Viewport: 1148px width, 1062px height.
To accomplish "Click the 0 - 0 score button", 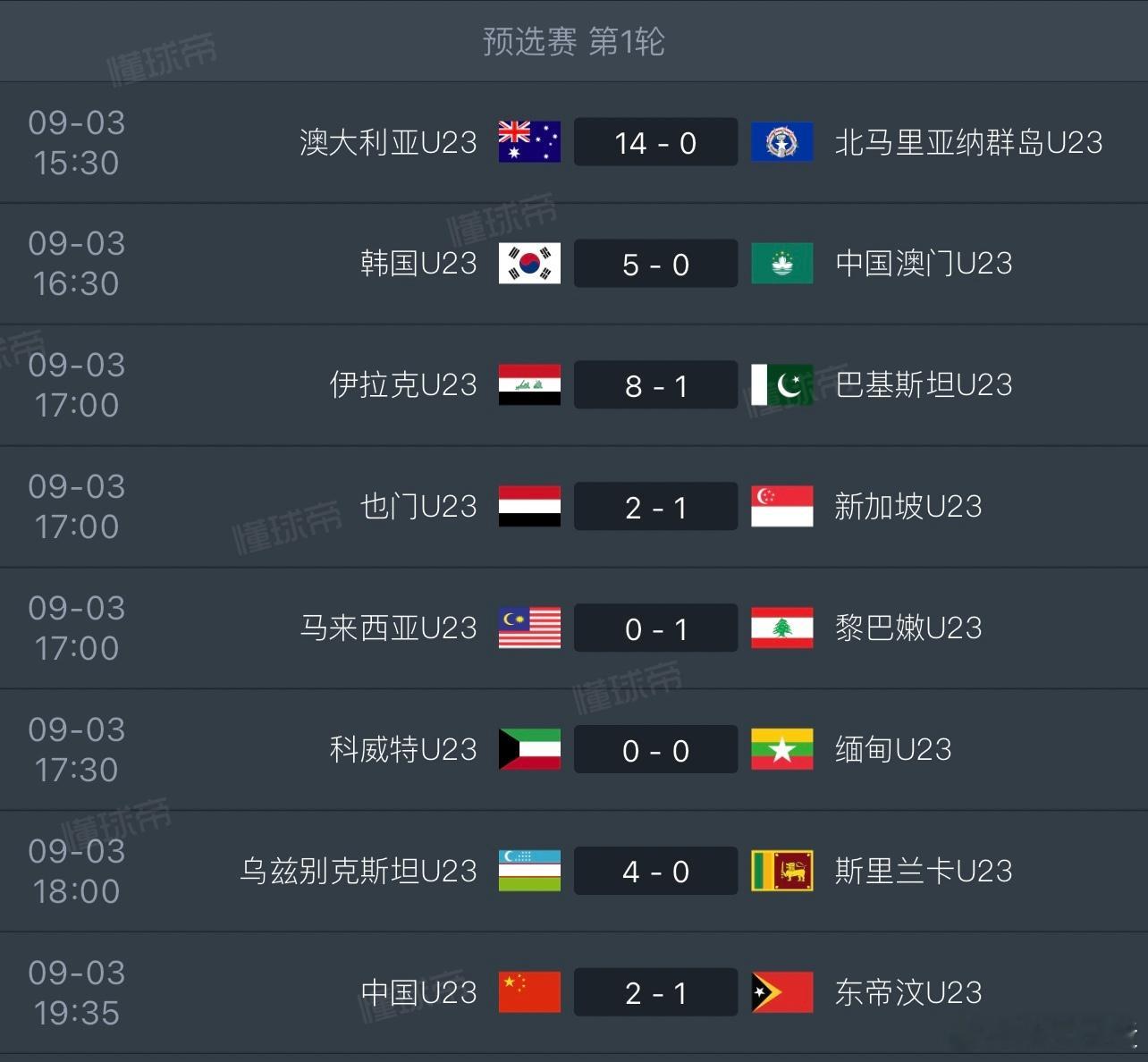I will (x=655, y=750).
